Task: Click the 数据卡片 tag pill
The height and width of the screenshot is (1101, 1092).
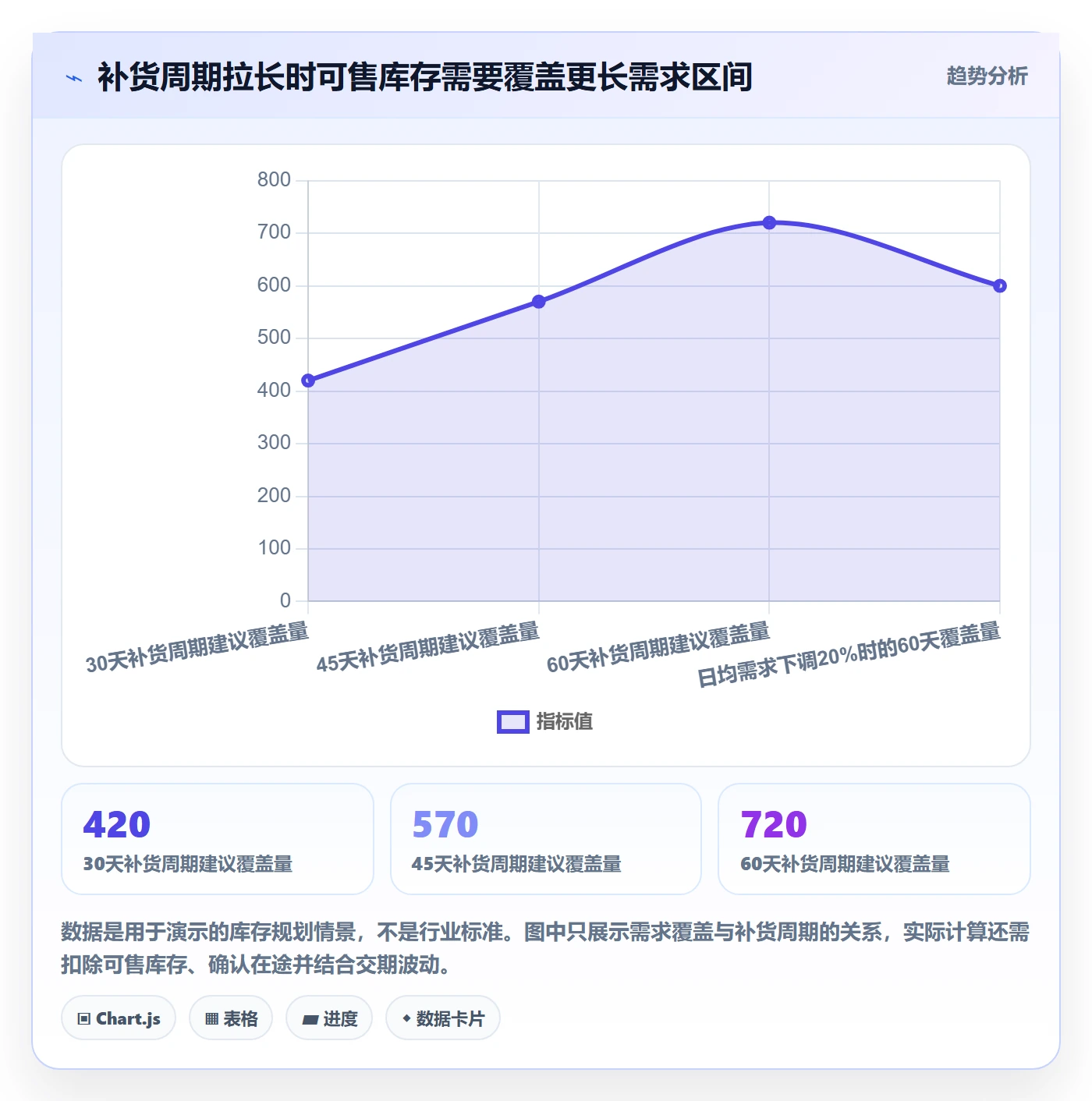Action: [x=443, y=1018]
